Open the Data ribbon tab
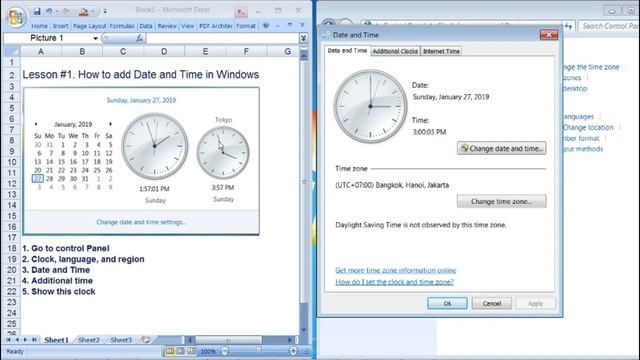This screenshot has height=360, width=640. pos(146,26)
